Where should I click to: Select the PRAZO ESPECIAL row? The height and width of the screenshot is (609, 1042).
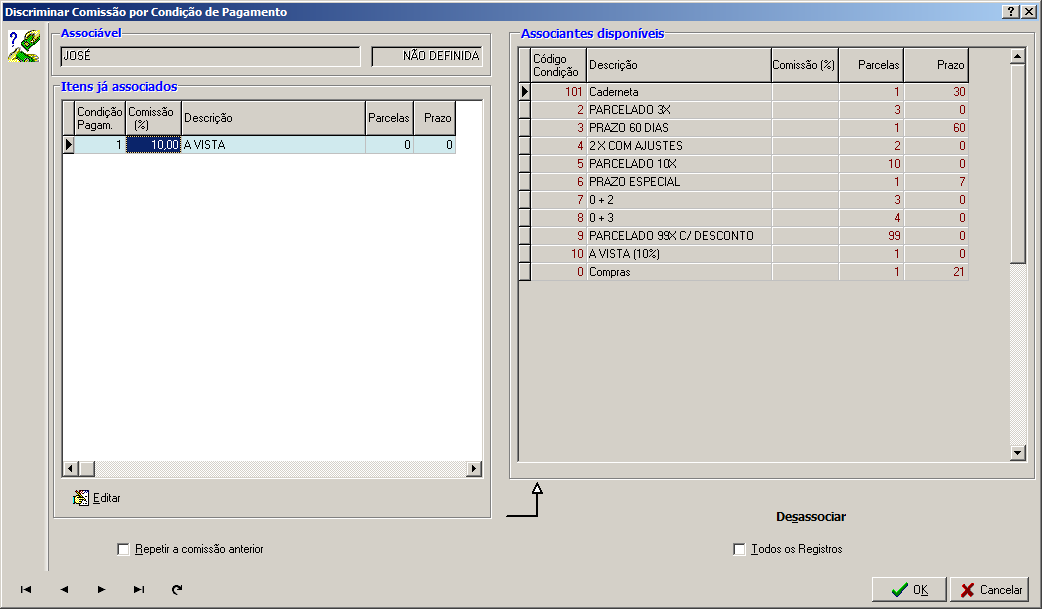point(677,182)
